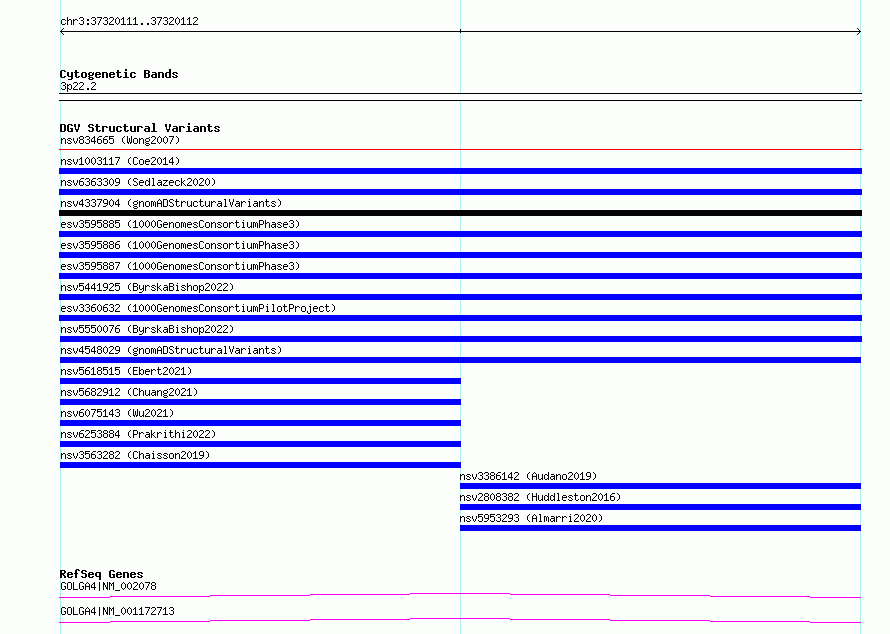Screen dimensions: 890x634
Task: Open variant nsv1003117 (Coe2014)
Action: tap(120, 161)
